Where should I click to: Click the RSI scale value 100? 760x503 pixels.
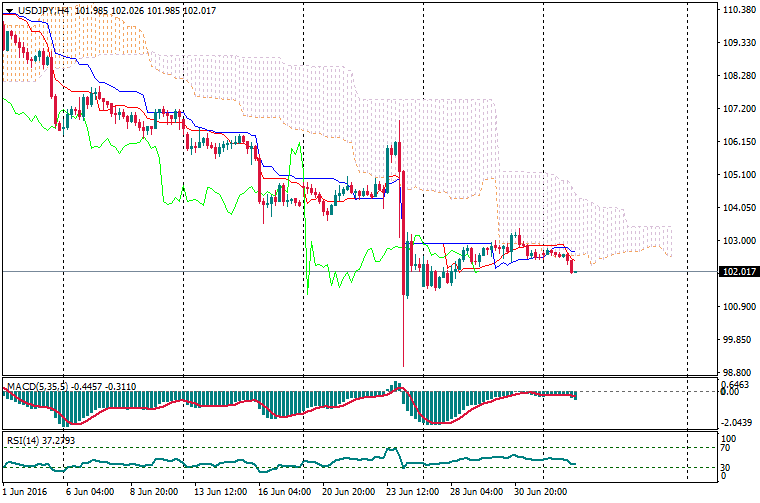pyautogui.click(x=728, y=439)
